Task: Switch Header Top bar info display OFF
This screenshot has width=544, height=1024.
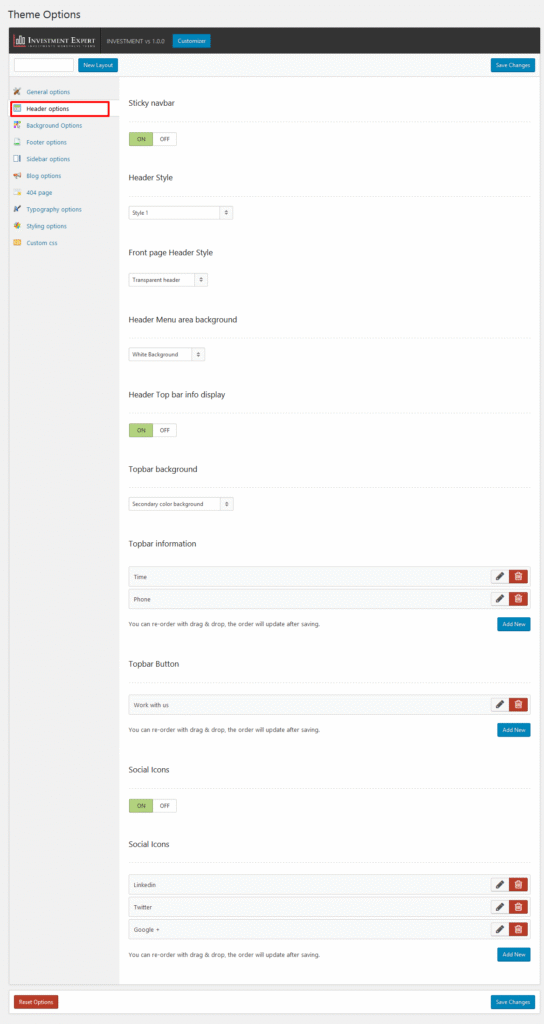Action: click(165, 430)
